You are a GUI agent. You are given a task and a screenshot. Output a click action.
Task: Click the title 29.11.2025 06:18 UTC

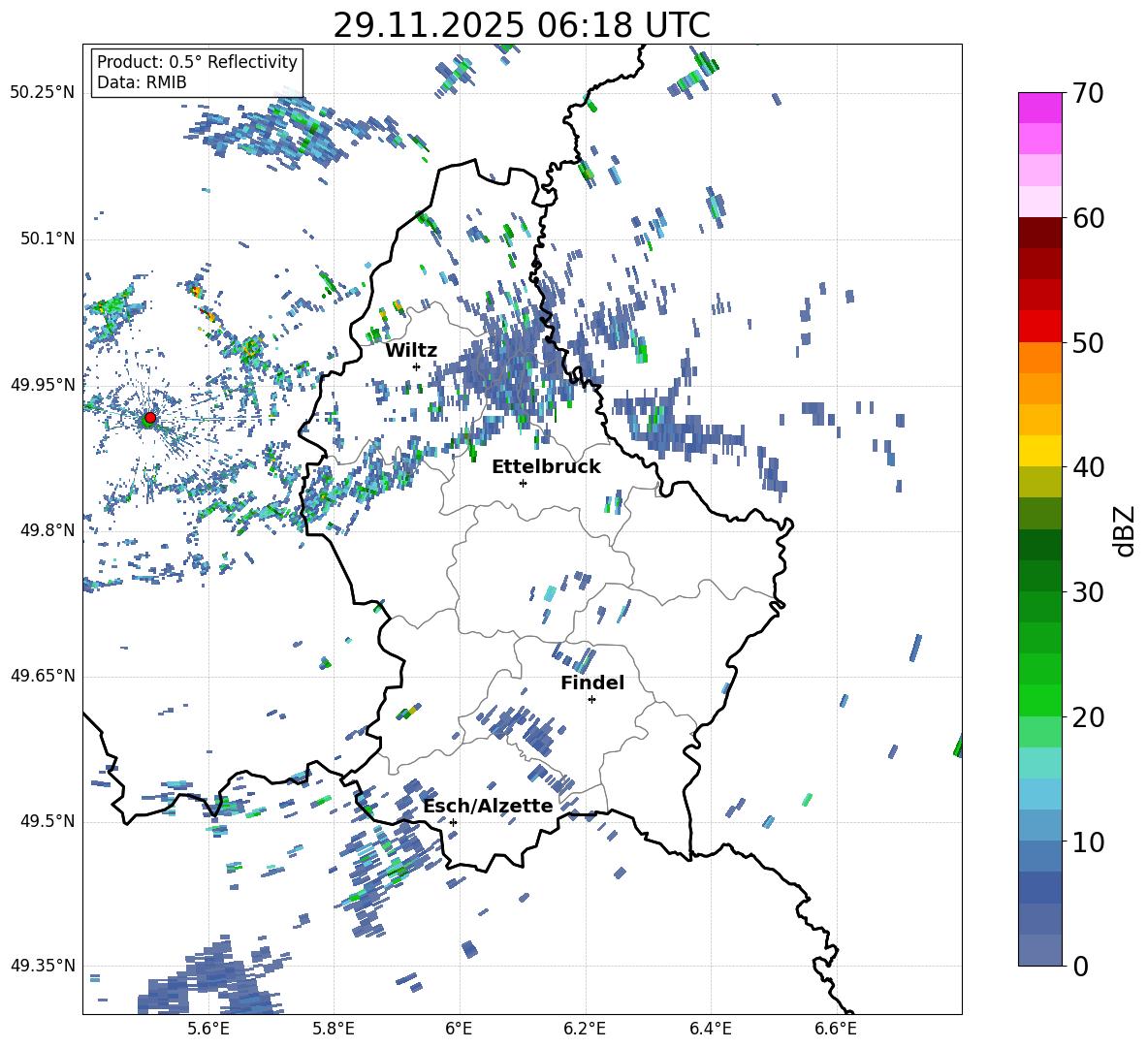522,25
